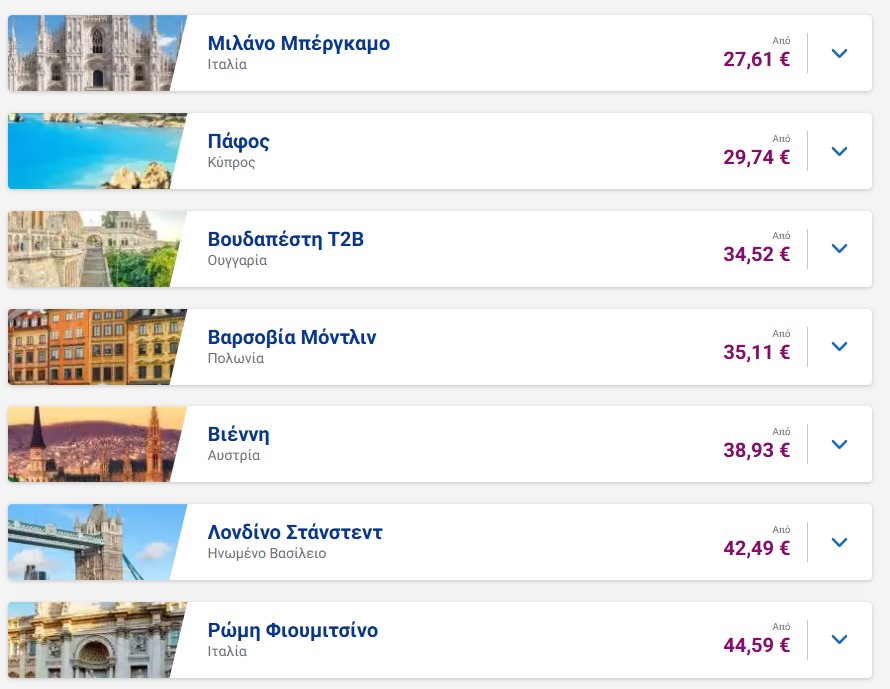
Task: Select the Βαρσοβία Μόντλιν destination name
Action: click(291, 337)
